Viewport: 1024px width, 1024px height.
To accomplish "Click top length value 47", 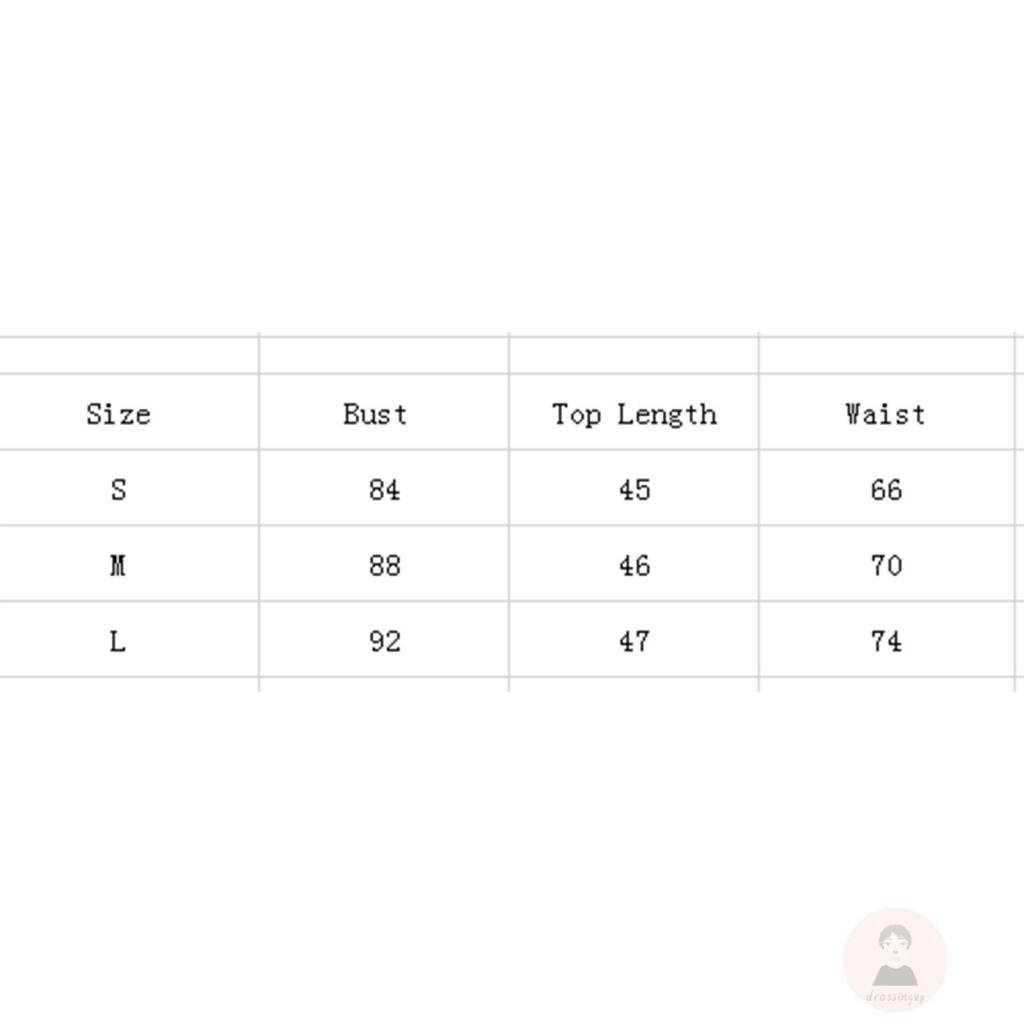I will point(634,641).
